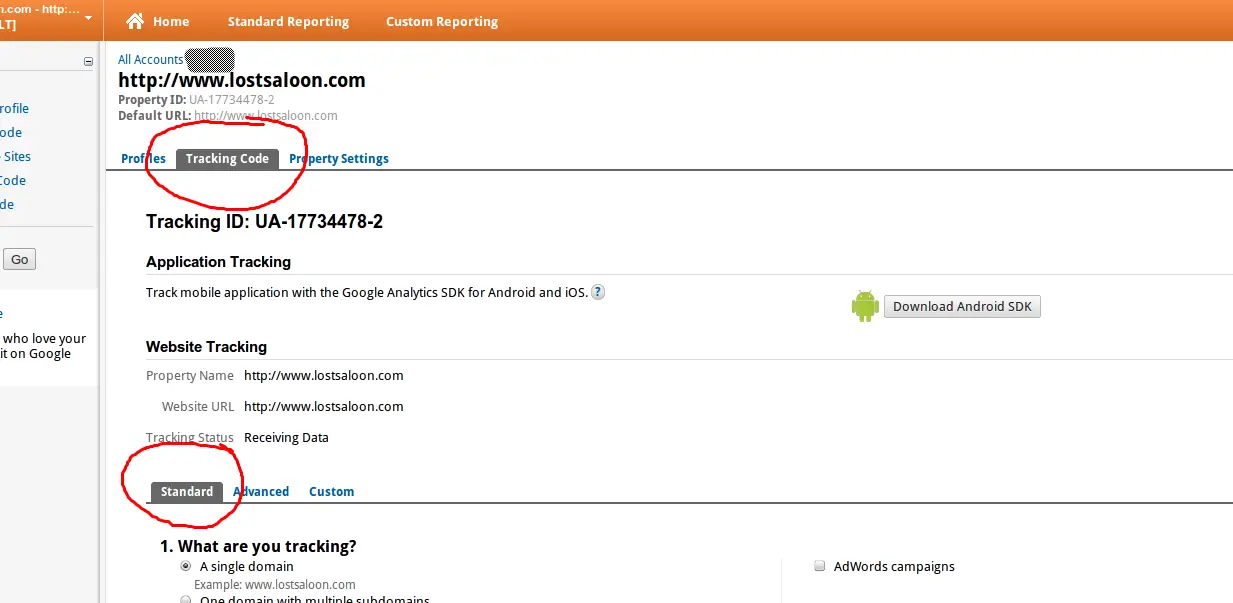Screen dimensions: 1233x603
Task: Choose one domain with multiple subdomains
Action: tap(186, 600)
